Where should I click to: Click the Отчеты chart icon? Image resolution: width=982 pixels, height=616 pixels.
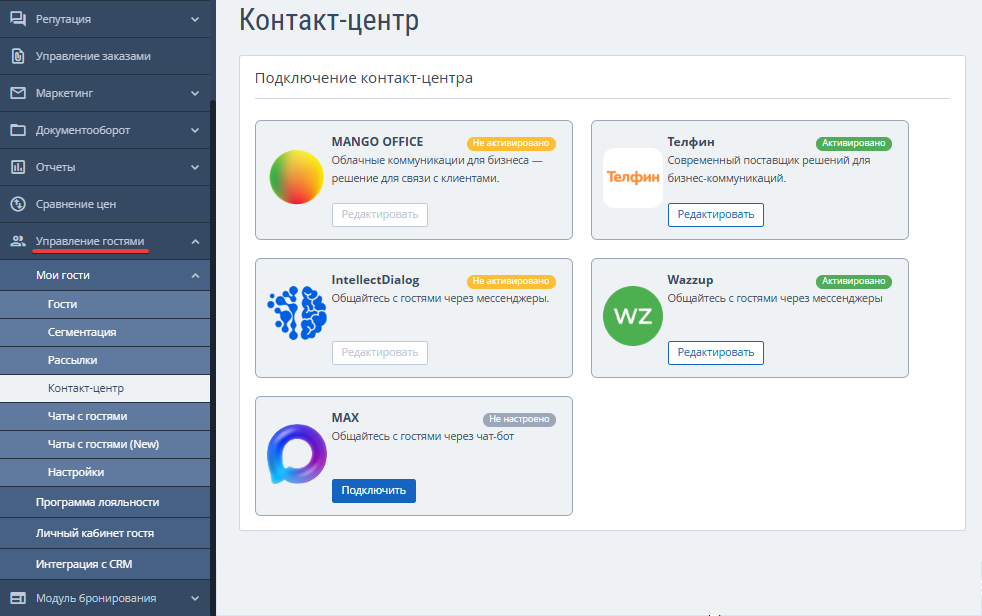click(x=18, y=167)
